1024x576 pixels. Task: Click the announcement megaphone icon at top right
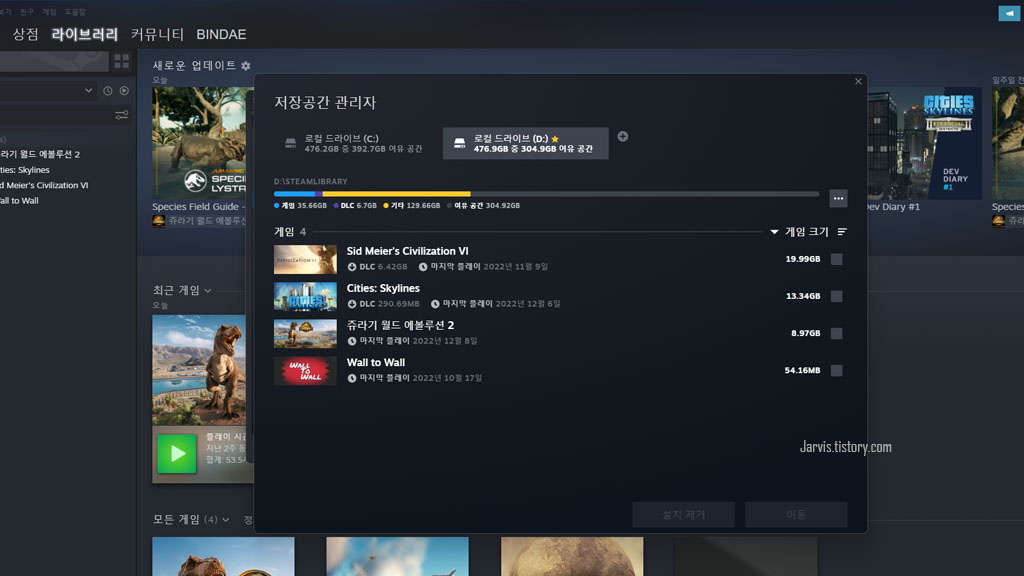1009,13
